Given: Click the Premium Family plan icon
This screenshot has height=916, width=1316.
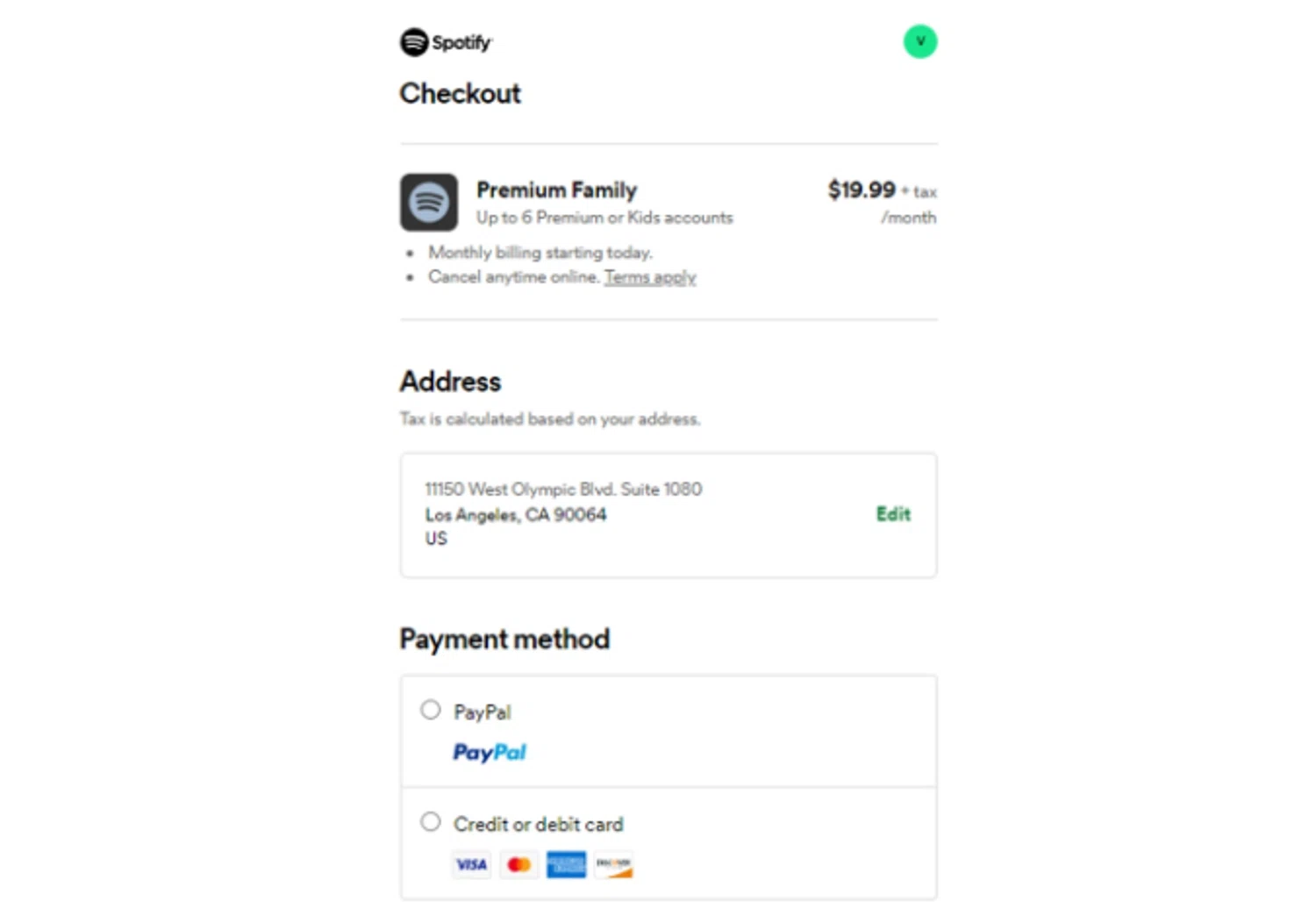Looking at the screenshot, I should [x=429, y=202].
